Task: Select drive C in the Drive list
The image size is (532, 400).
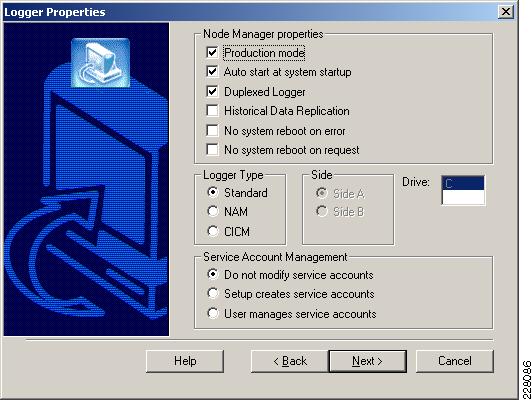Action: click(463, 183)
